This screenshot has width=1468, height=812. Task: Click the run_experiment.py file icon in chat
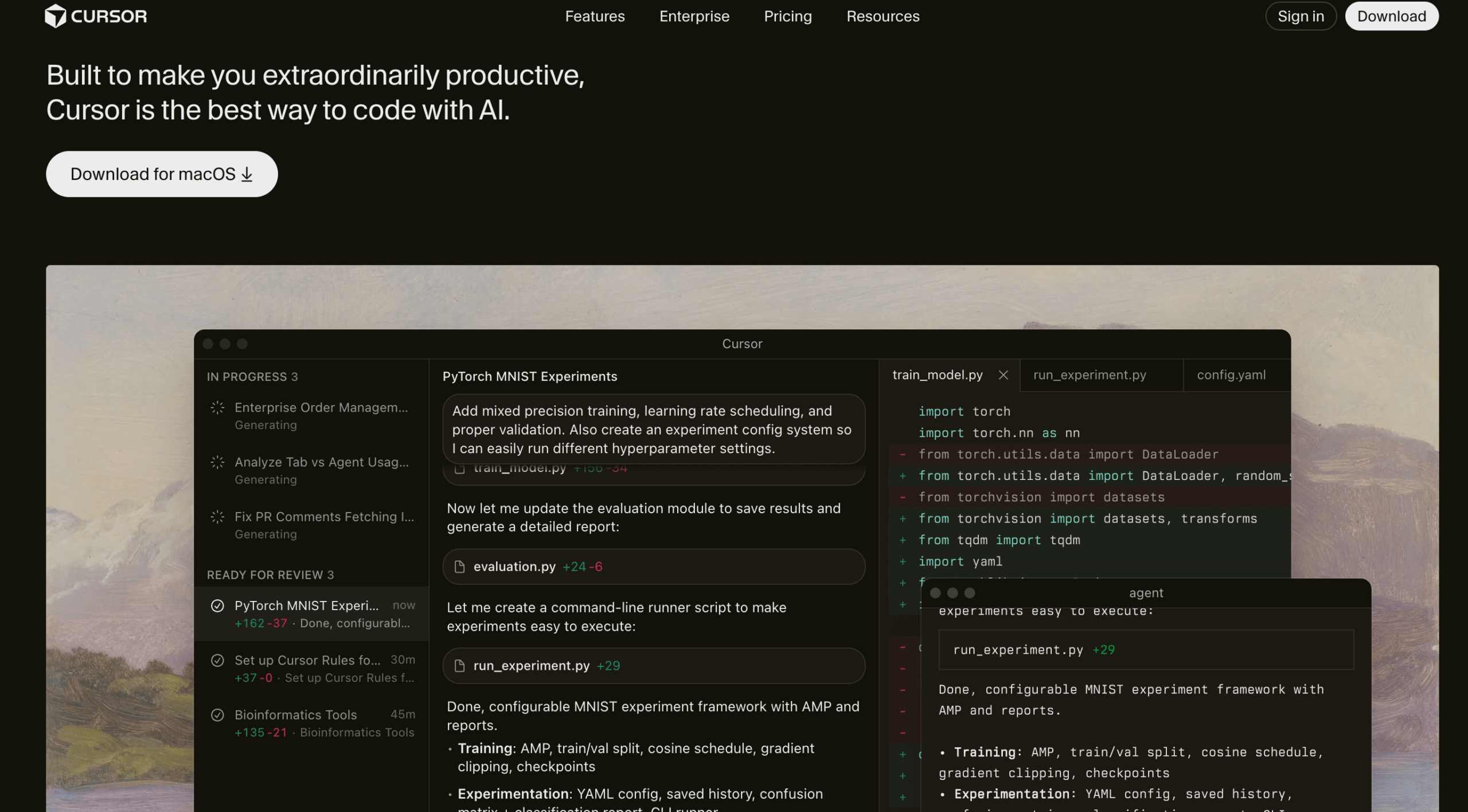click(x=459, y=666)
